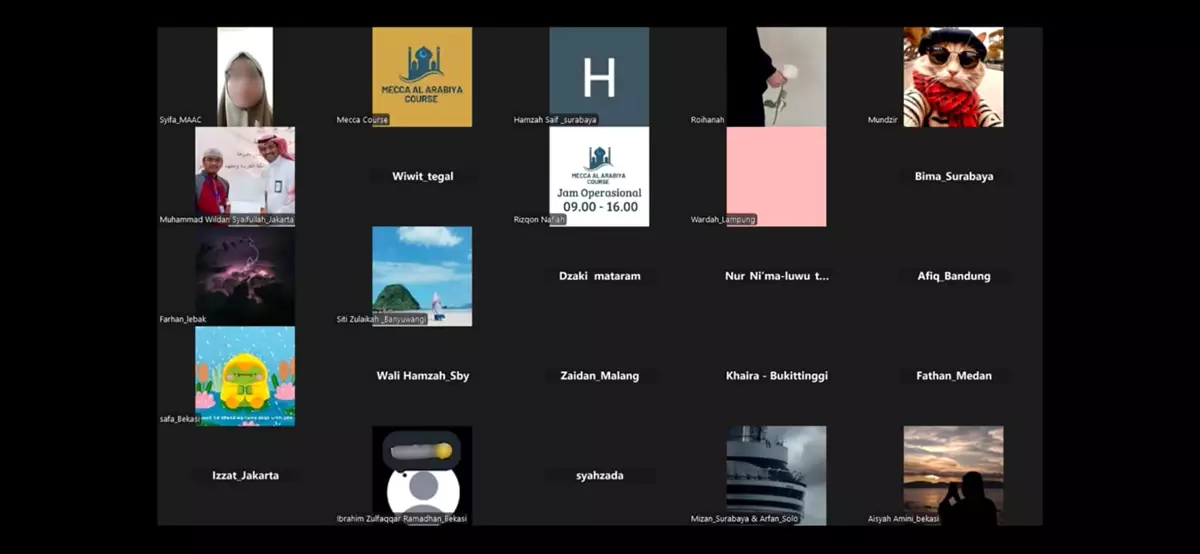Screen dimensions: 1200x554
Task: Click the Fathan_Medan participant tile
Action: tap(953, 376)
